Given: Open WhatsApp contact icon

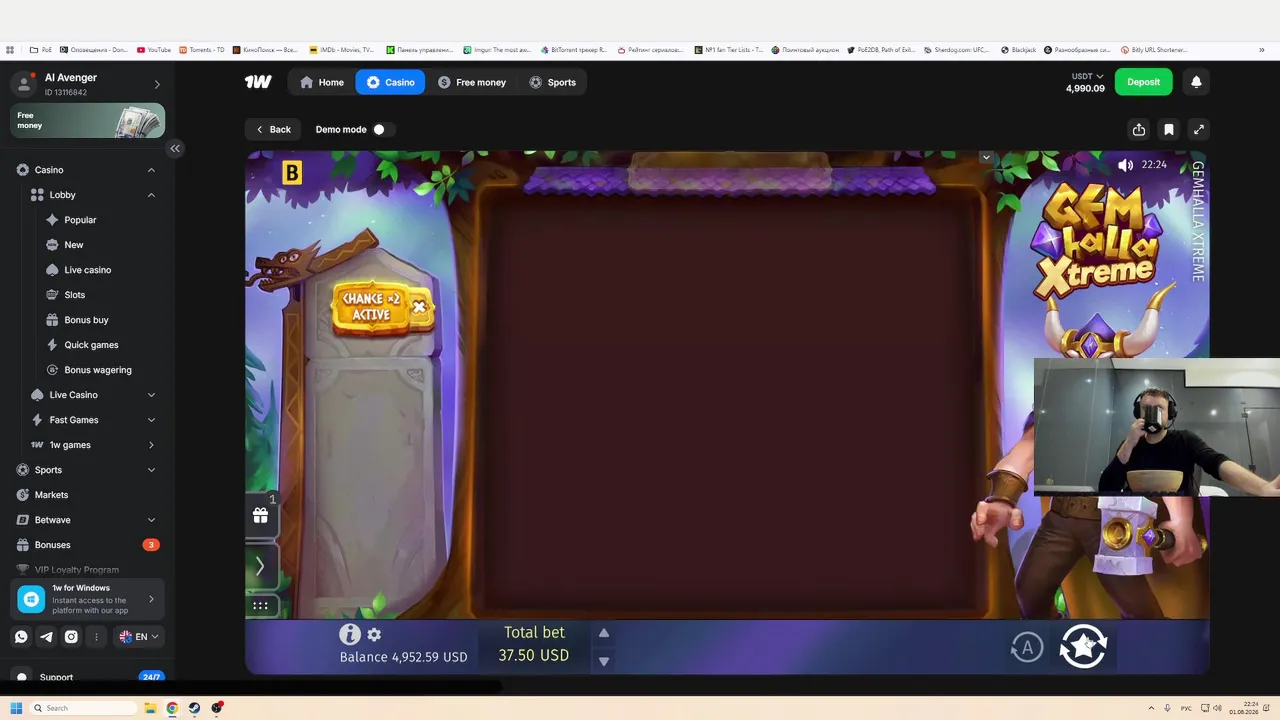Looking at the screenshot, I should pyautogui.click(x=21, y=636).
